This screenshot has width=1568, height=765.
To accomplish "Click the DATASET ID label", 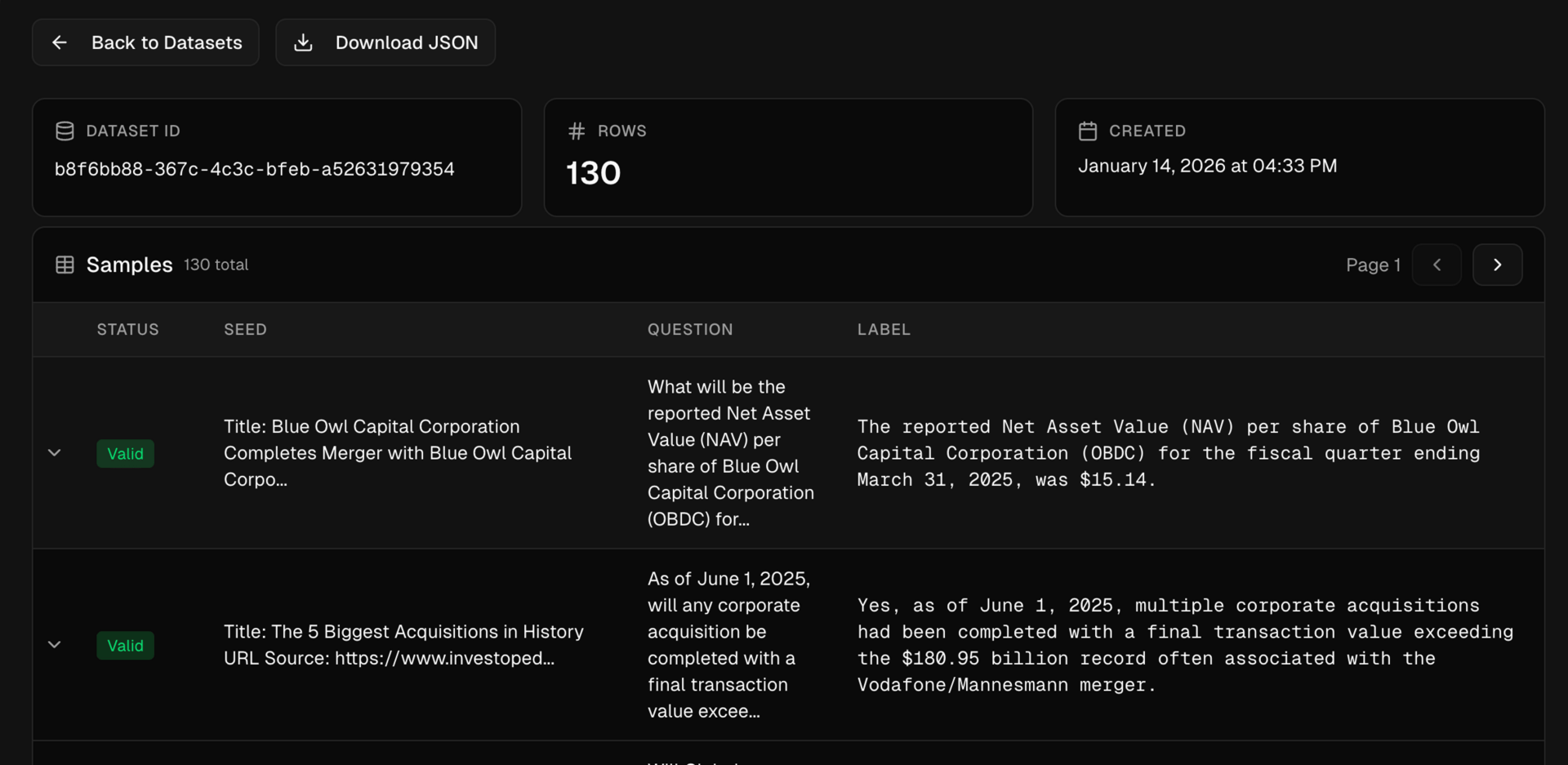I will pyautogui.click(x=133, y=131).
